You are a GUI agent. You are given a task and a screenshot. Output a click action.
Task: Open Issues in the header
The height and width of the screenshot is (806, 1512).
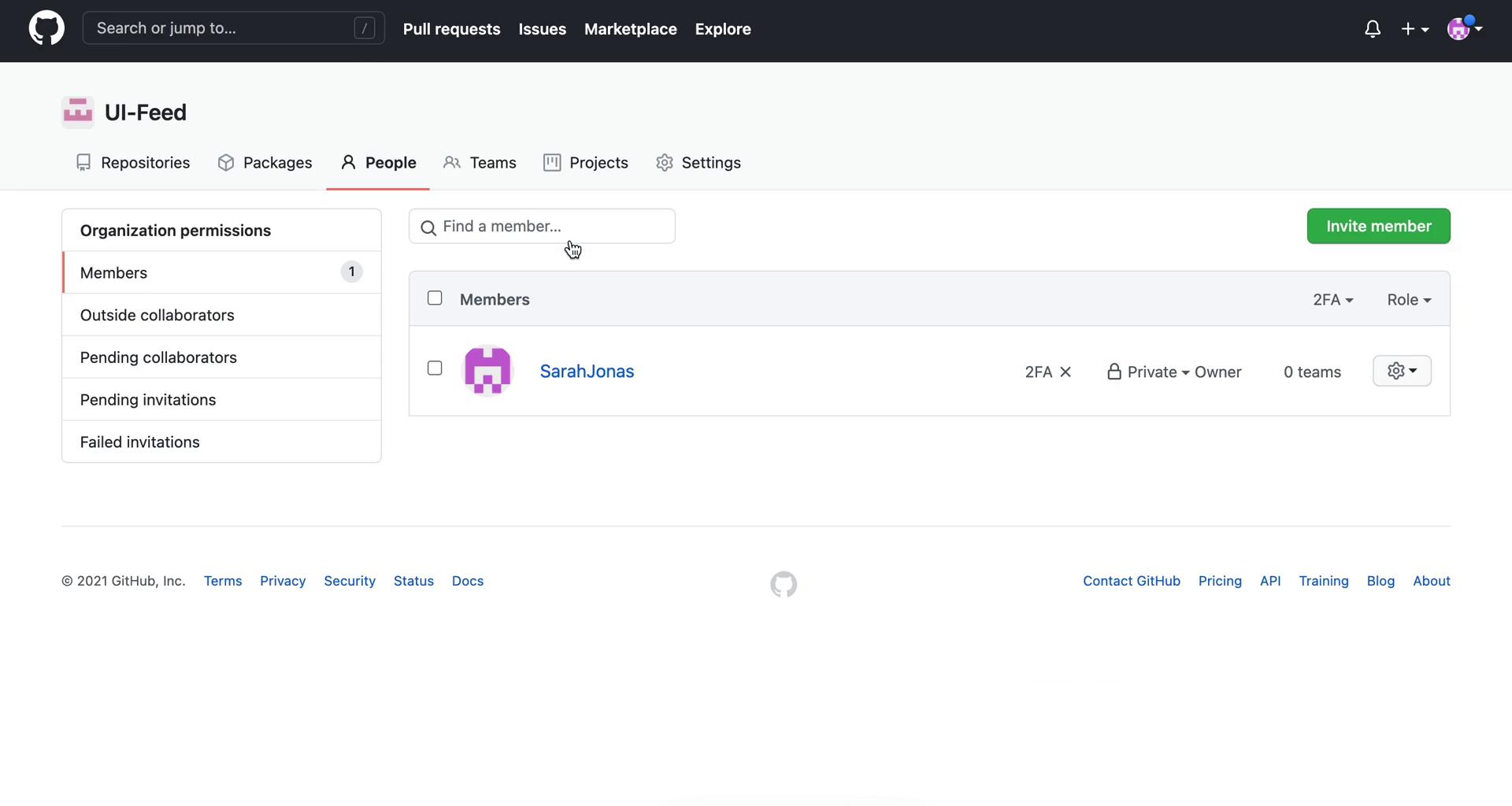tap(542, 29)
